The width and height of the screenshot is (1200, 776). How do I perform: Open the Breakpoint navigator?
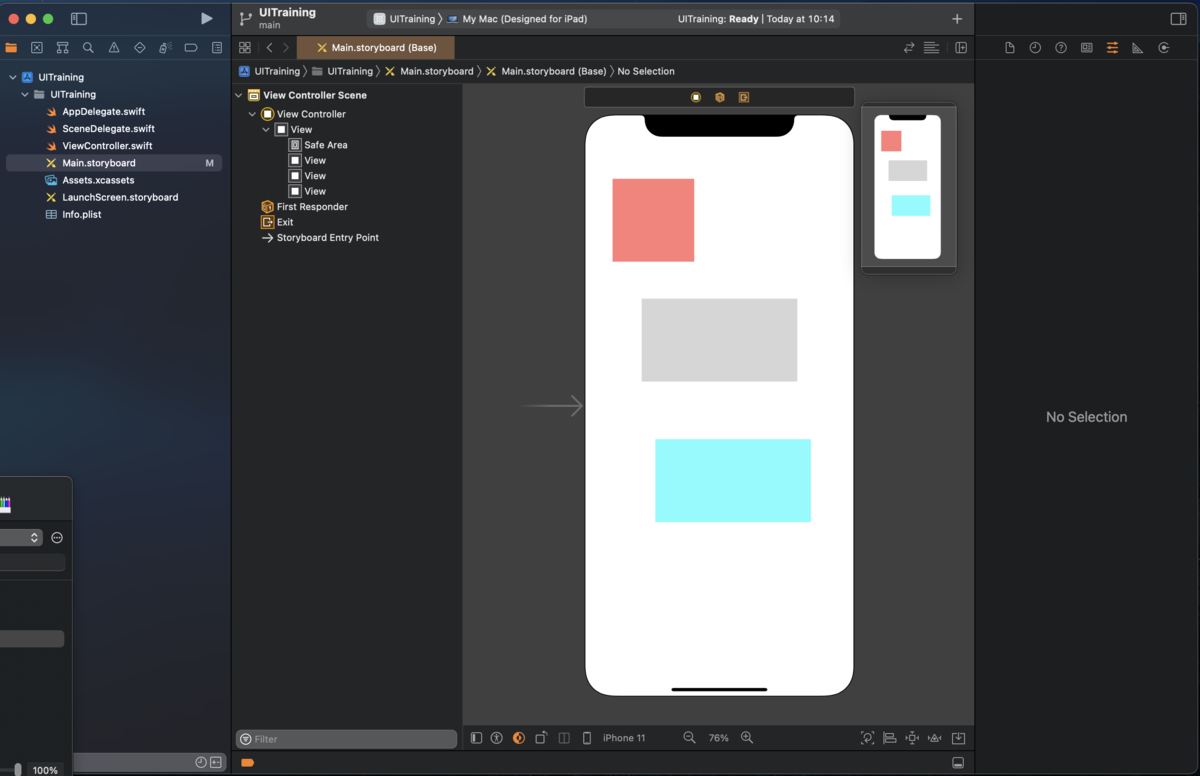(x=191, y=47)
